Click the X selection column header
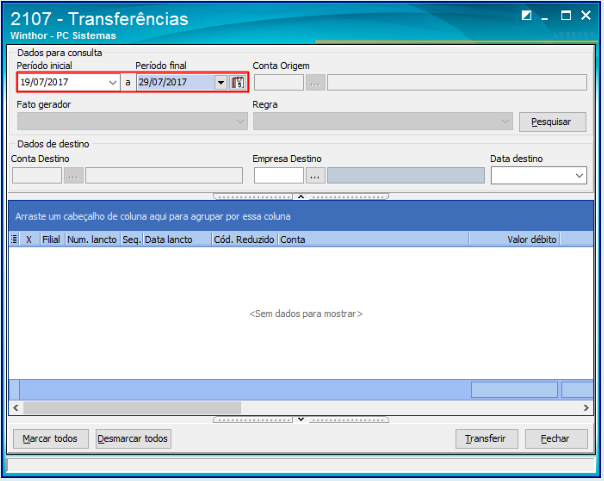 tap(29, 239)
